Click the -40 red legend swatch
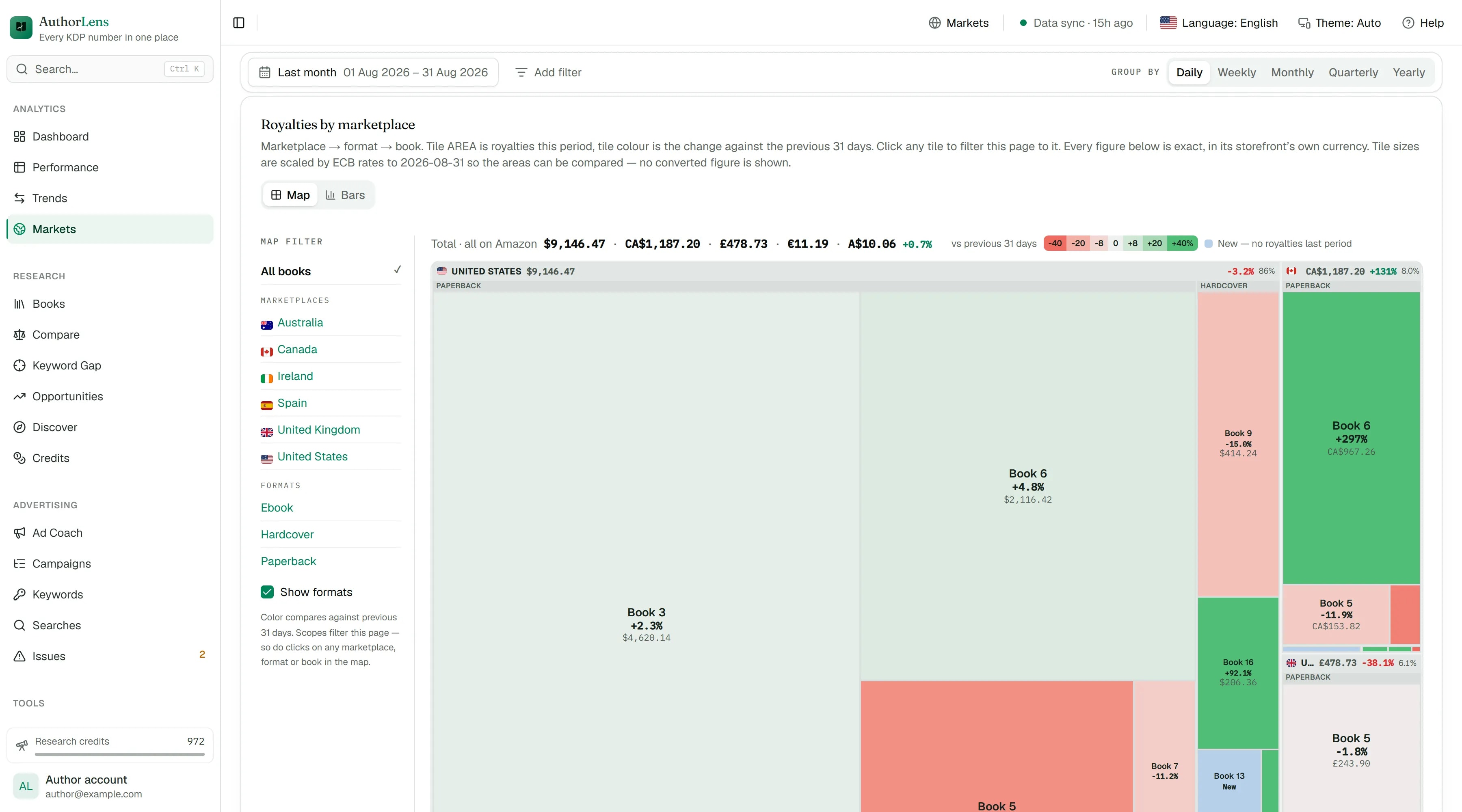 pos(1055,244)
